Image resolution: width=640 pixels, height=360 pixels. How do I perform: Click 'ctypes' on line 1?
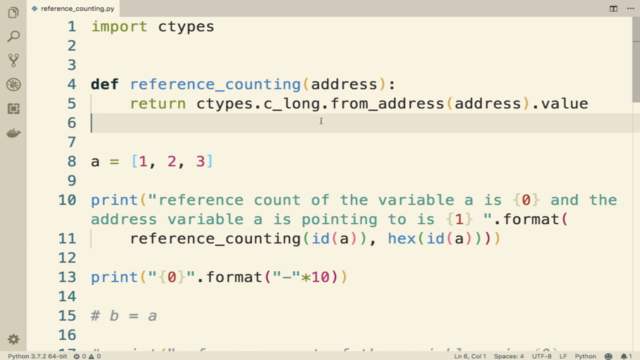click(186, 27)
